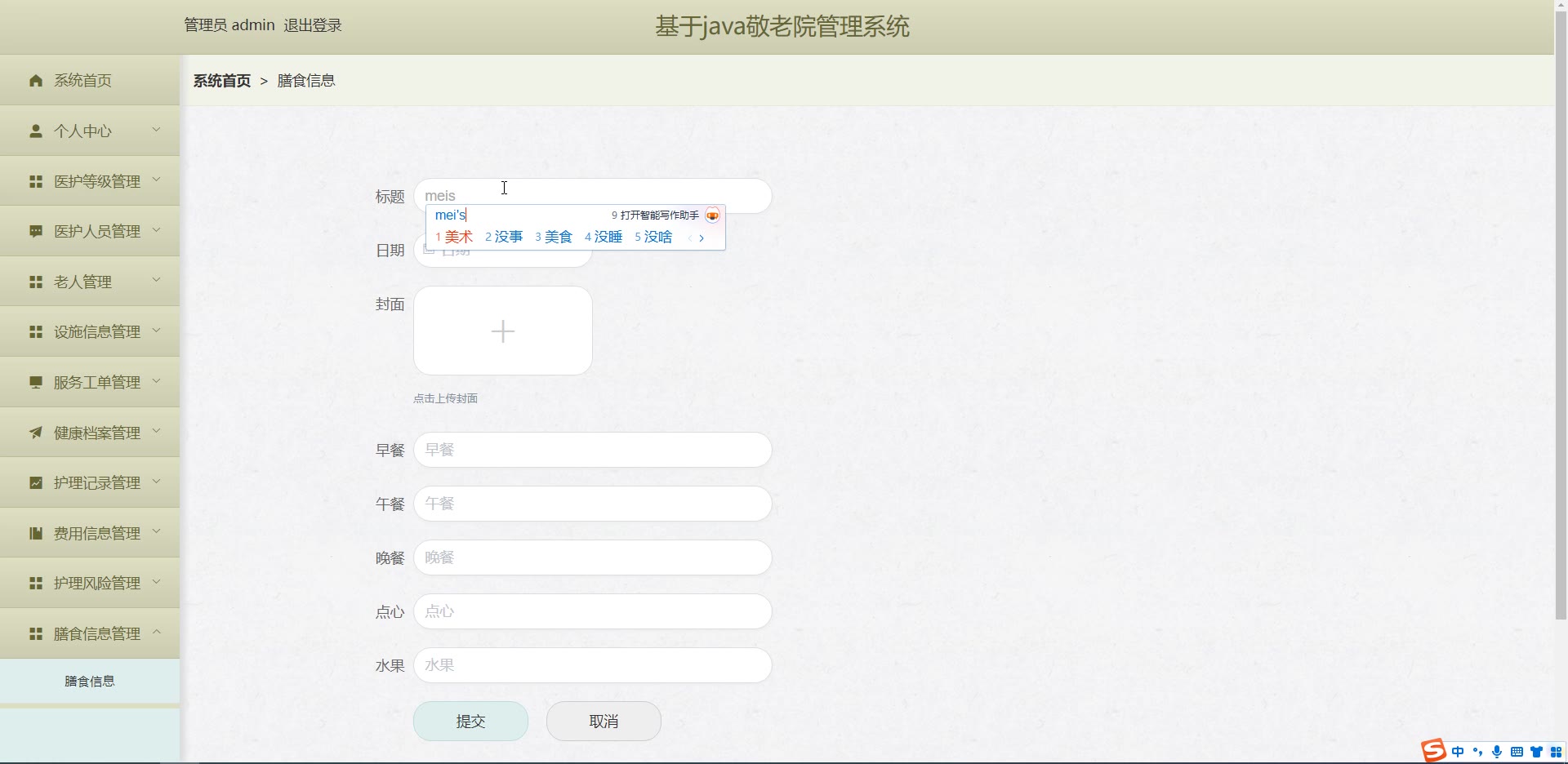This screenshot has width=1568, height=764.
Task: Expand 医护等级管理 chevron
Action: pos(157,180)
